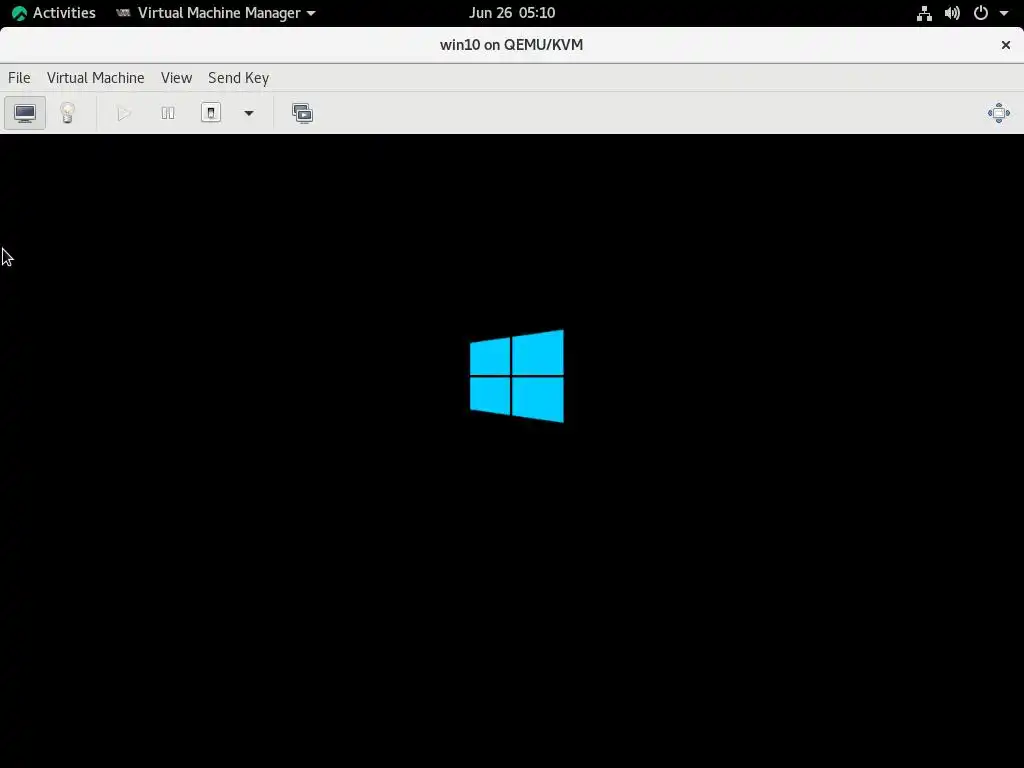Show virtual hardware details lightbulb

[67, 113]
